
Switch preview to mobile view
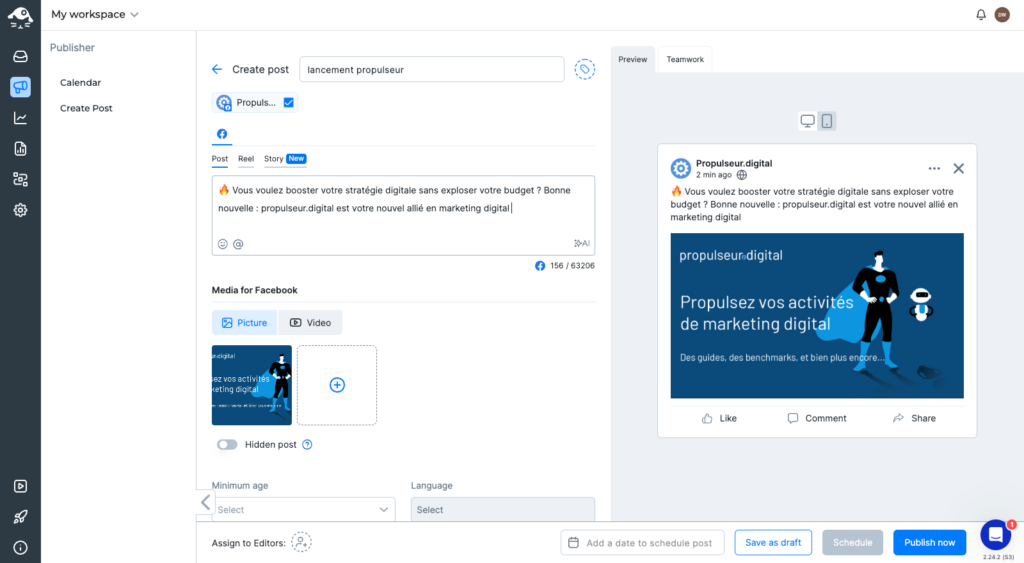pos(827,121)
